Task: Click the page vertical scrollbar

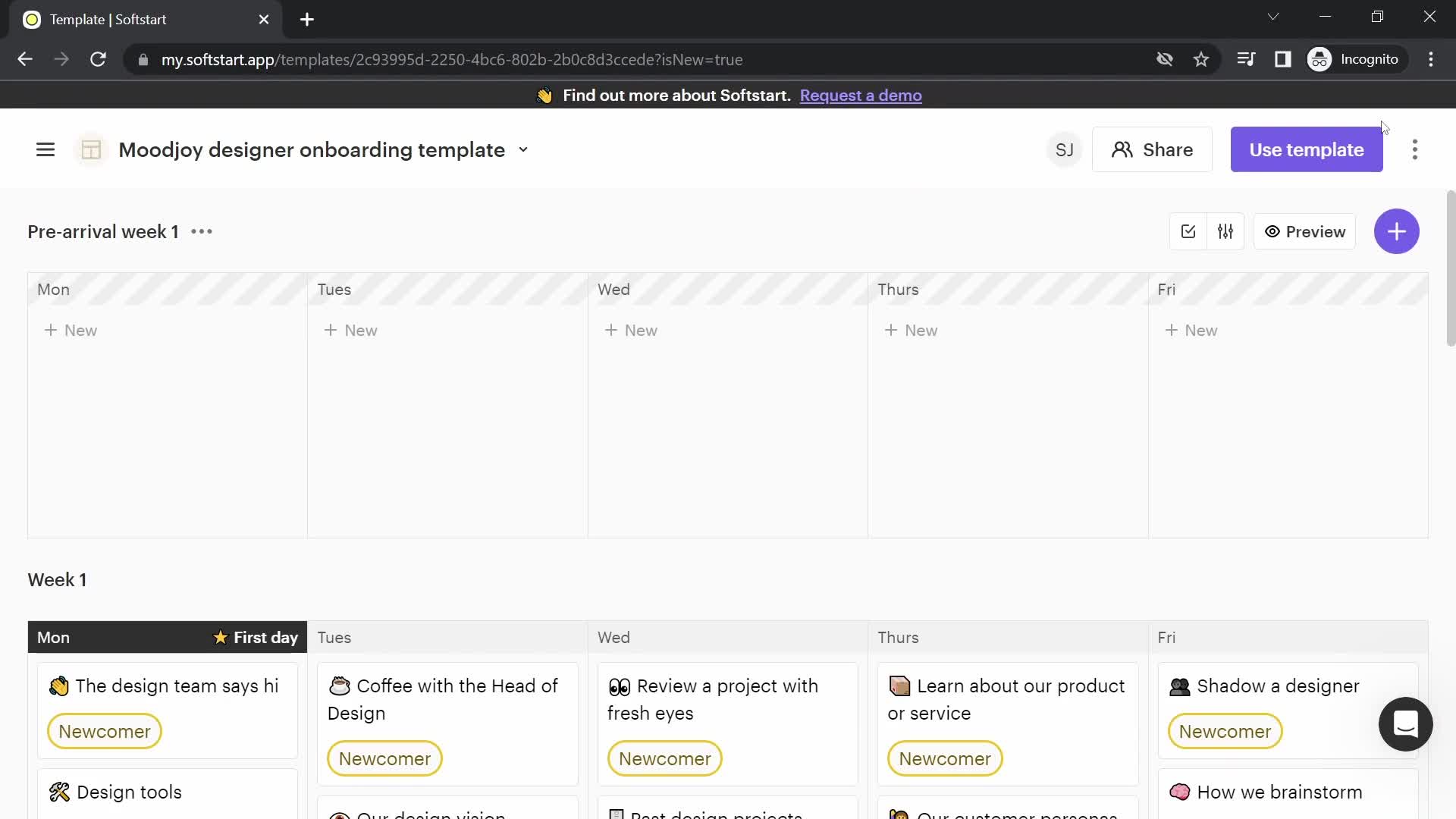Action: [x=1451, y=269]
